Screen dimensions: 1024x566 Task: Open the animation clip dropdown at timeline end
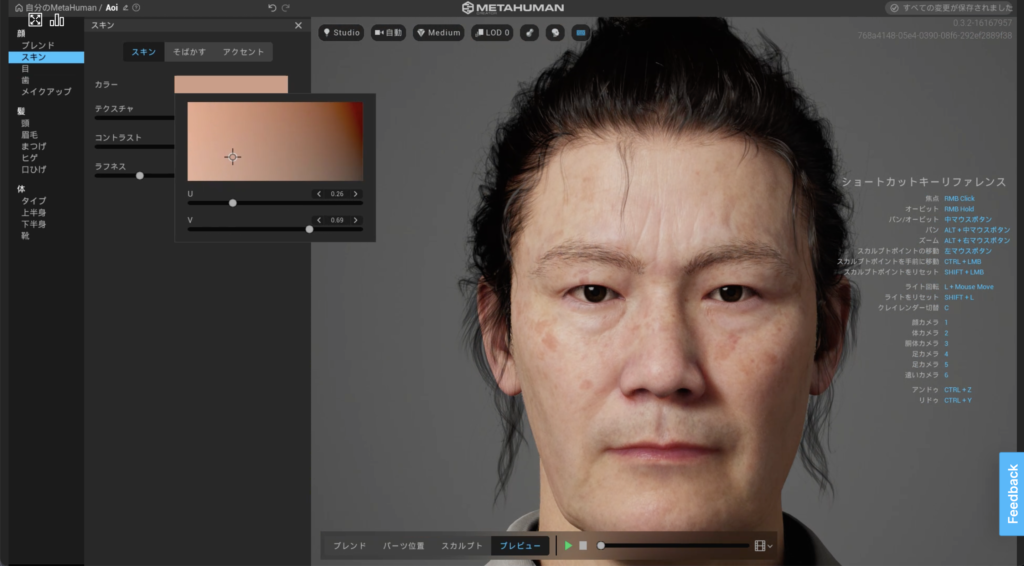pos(763,546)
